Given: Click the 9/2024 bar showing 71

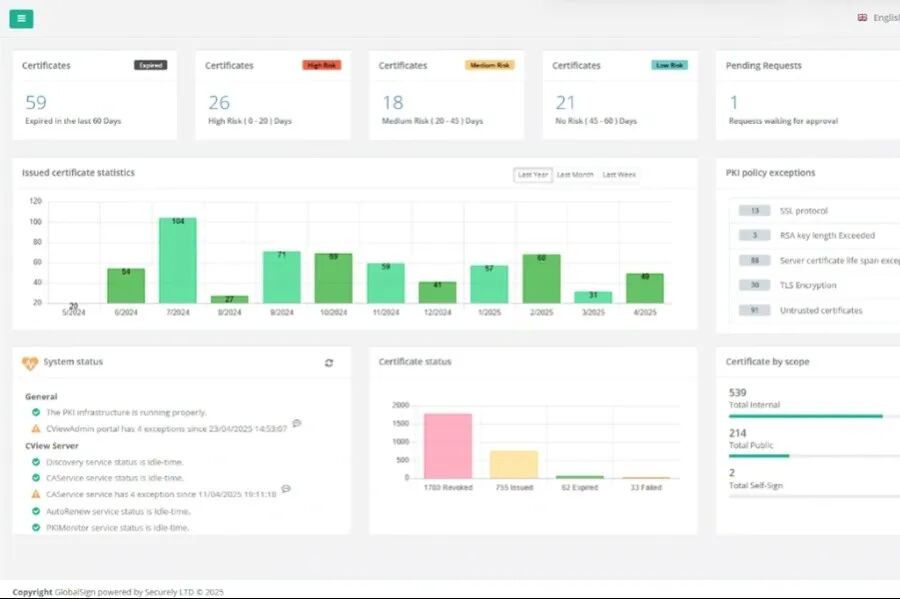Looking at the screenshot, I should tap(282, 277).
